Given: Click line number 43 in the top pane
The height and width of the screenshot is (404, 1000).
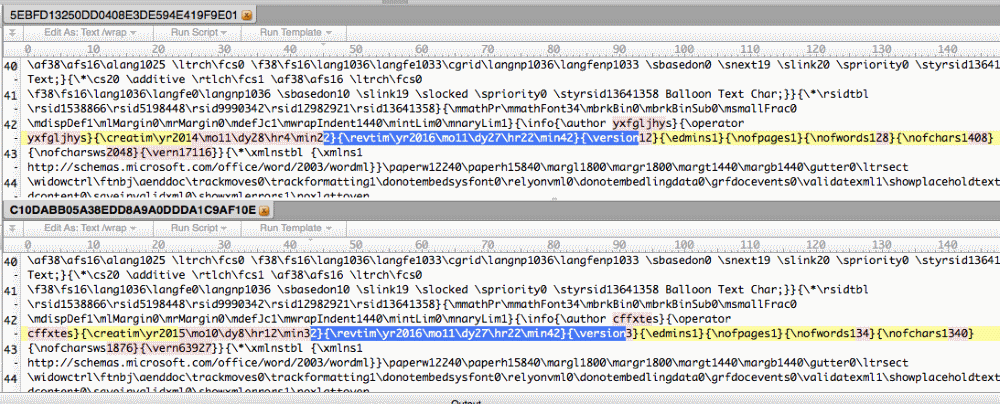Looking at the screenshot, I should [x=12, y=154].
